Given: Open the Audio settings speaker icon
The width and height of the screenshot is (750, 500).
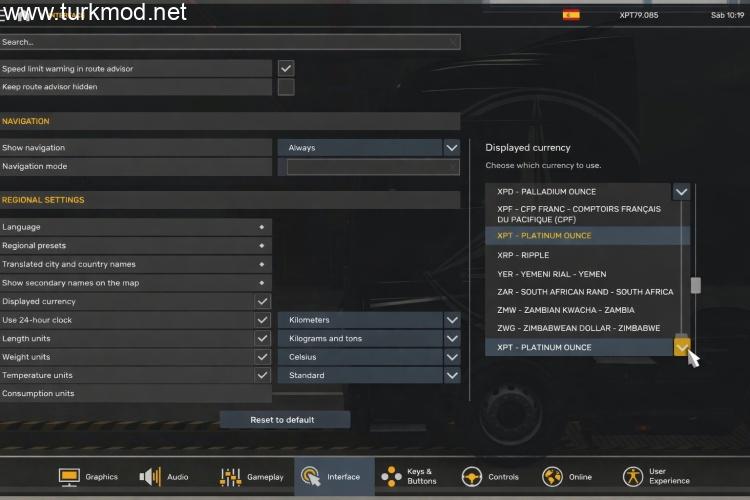Looking at the screenshot, I should click(x=150, y=477).
